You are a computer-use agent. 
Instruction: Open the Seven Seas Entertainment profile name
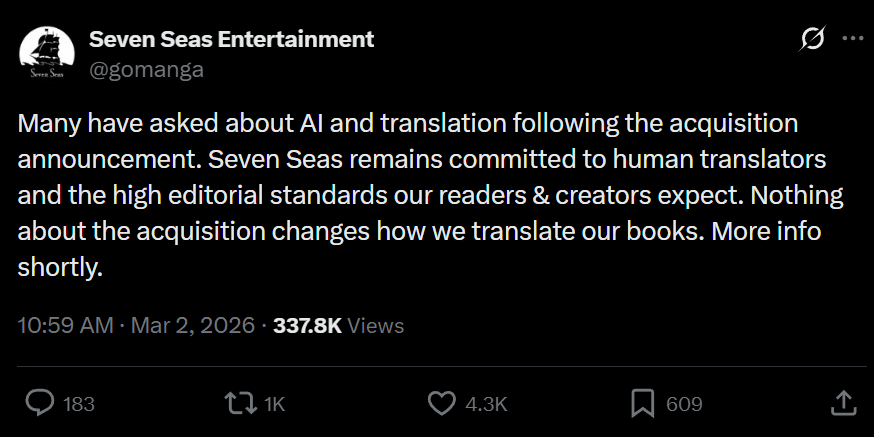click(x=231, y=39)
